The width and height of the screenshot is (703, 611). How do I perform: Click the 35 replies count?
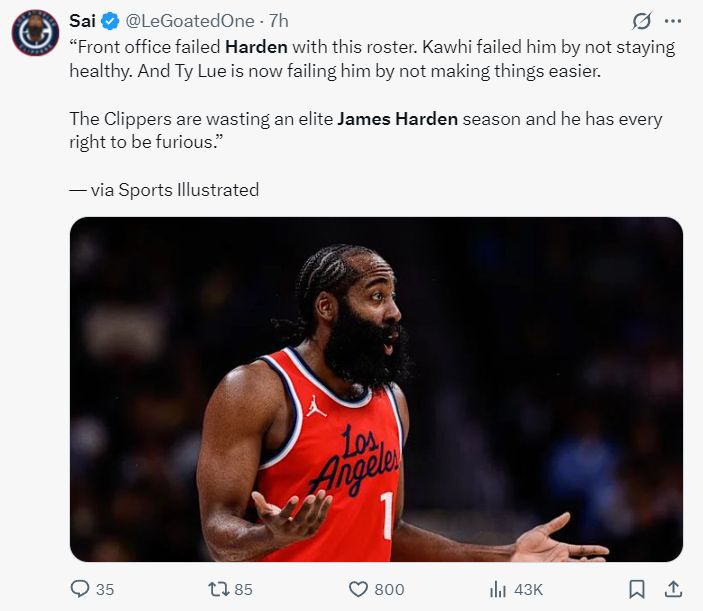click(105, 589)
